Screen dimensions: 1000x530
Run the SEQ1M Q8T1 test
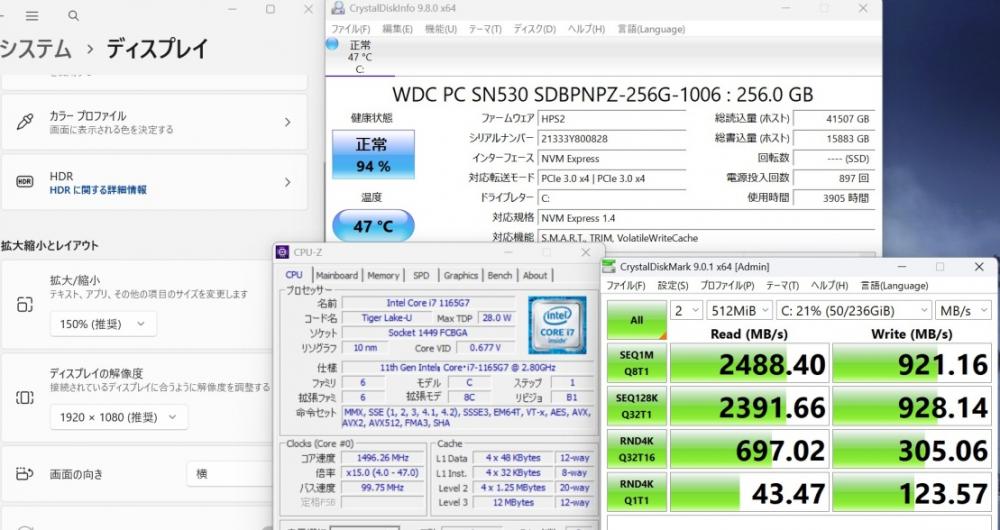pos(636,364)
